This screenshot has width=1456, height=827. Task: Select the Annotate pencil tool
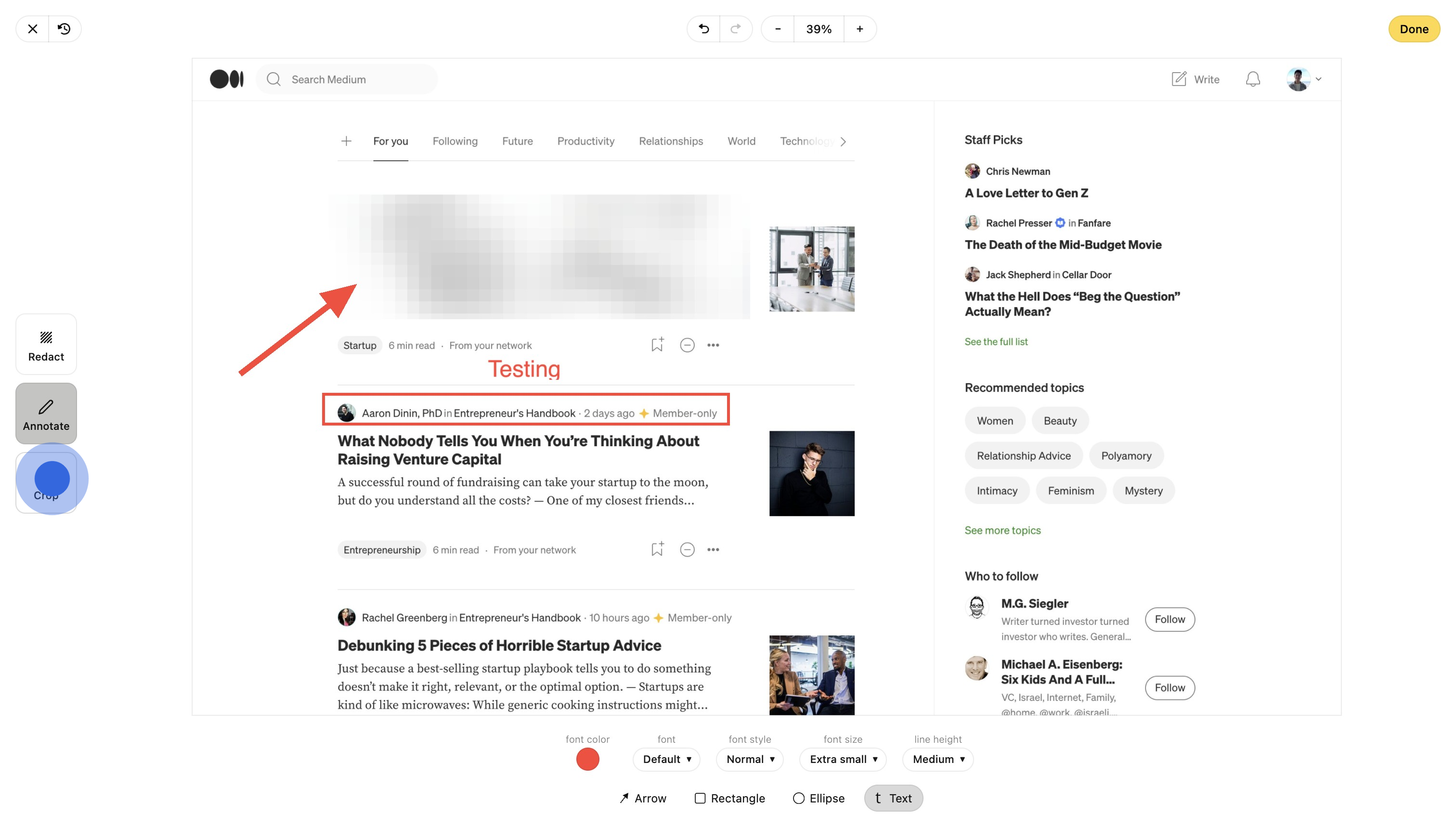click(x=46, y=413)
